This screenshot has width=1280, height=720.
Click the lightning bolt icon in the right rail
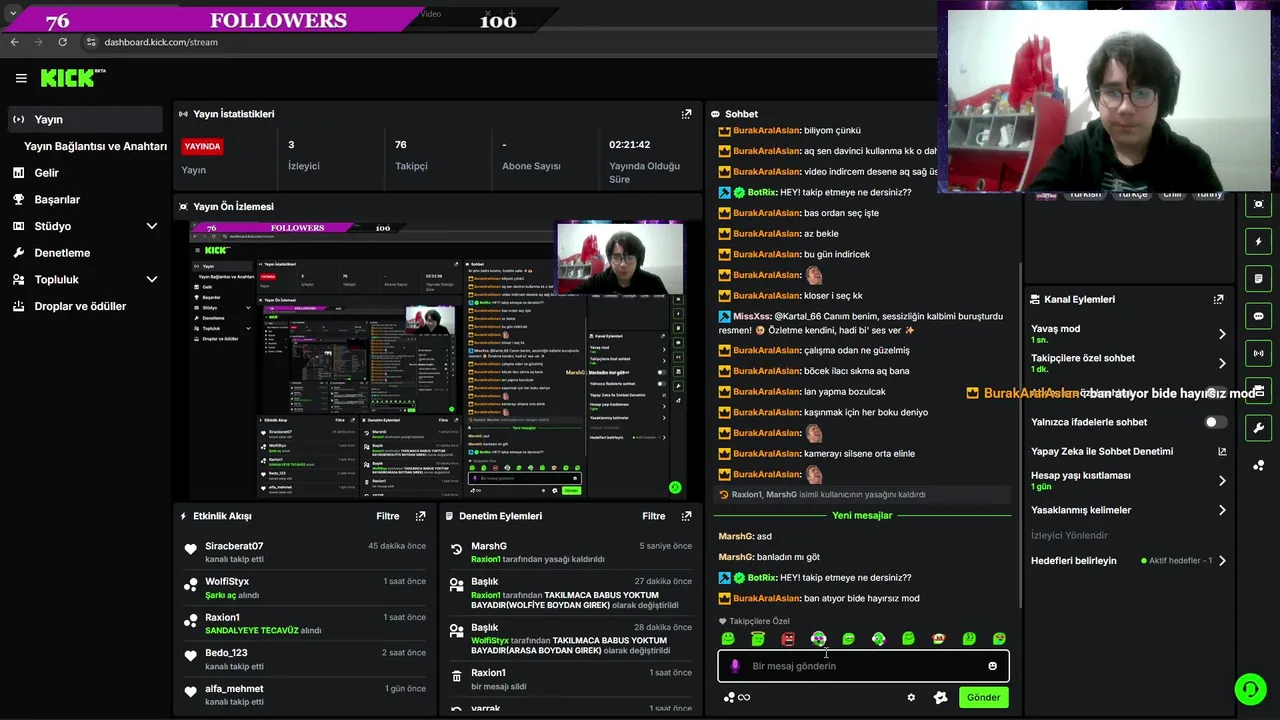pyautogui.click(x=1259, y=241)
